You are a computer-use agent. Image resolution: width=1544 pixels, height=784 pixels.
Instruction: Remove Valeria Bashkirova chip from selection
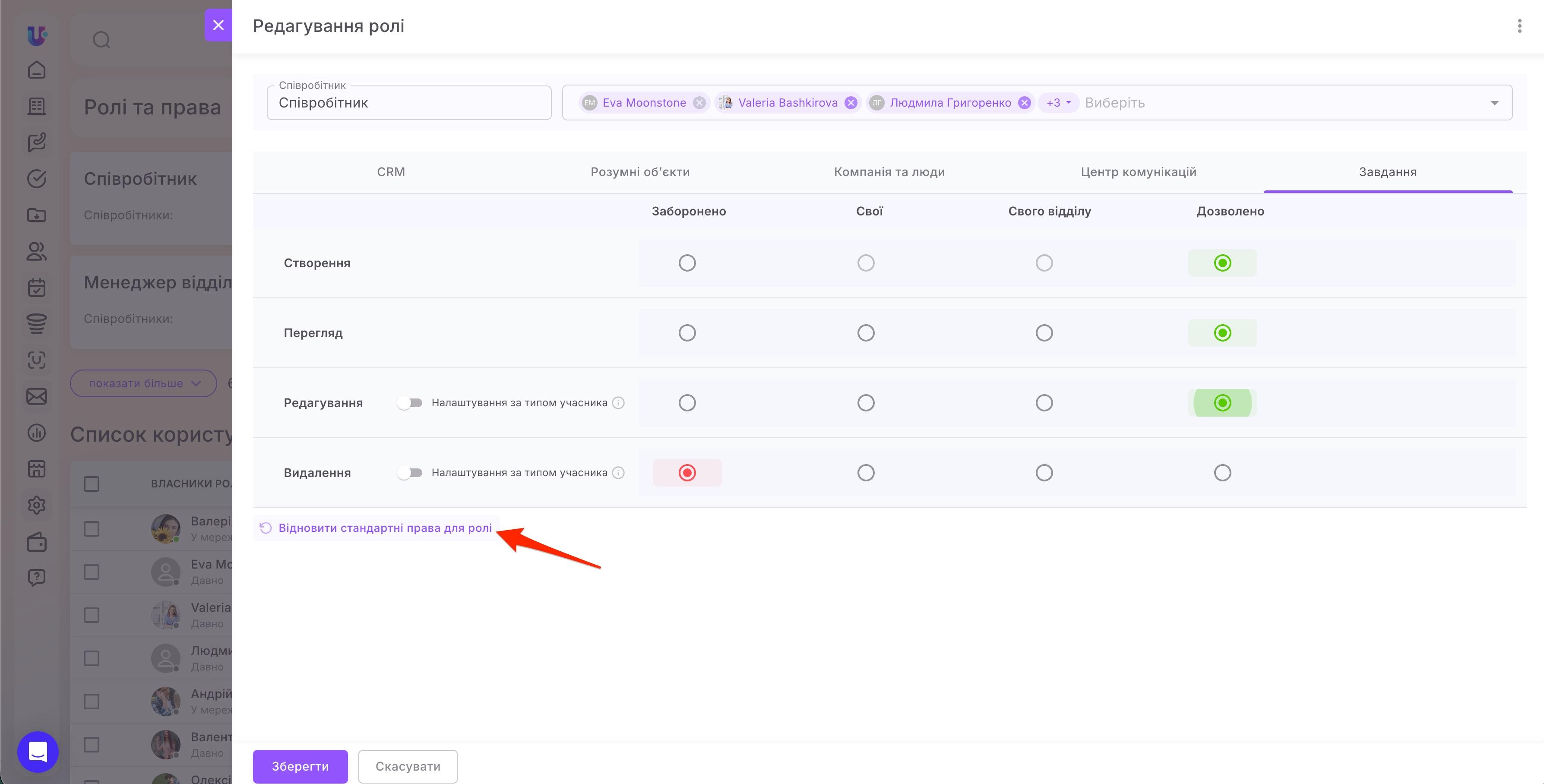click(x=851, y=102)
